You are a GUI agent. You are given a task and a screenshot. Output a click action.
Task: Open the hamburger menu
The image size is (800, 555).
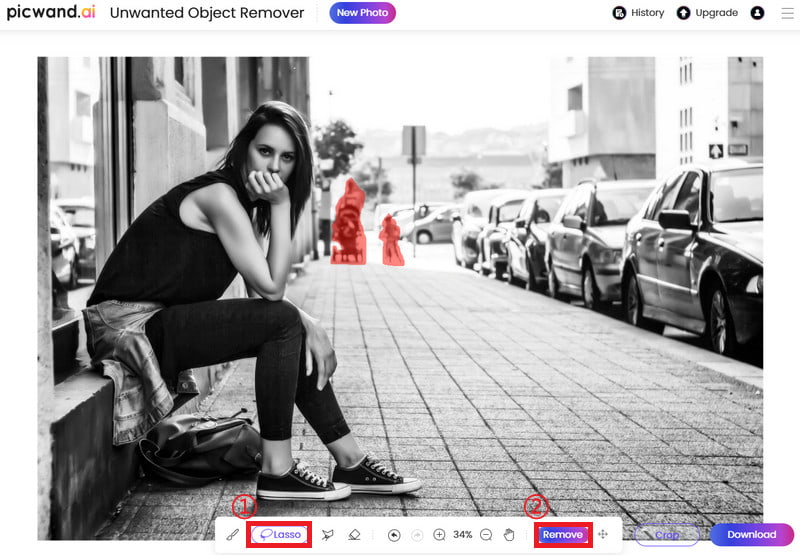pyautogui.click(x=787, y=13)
